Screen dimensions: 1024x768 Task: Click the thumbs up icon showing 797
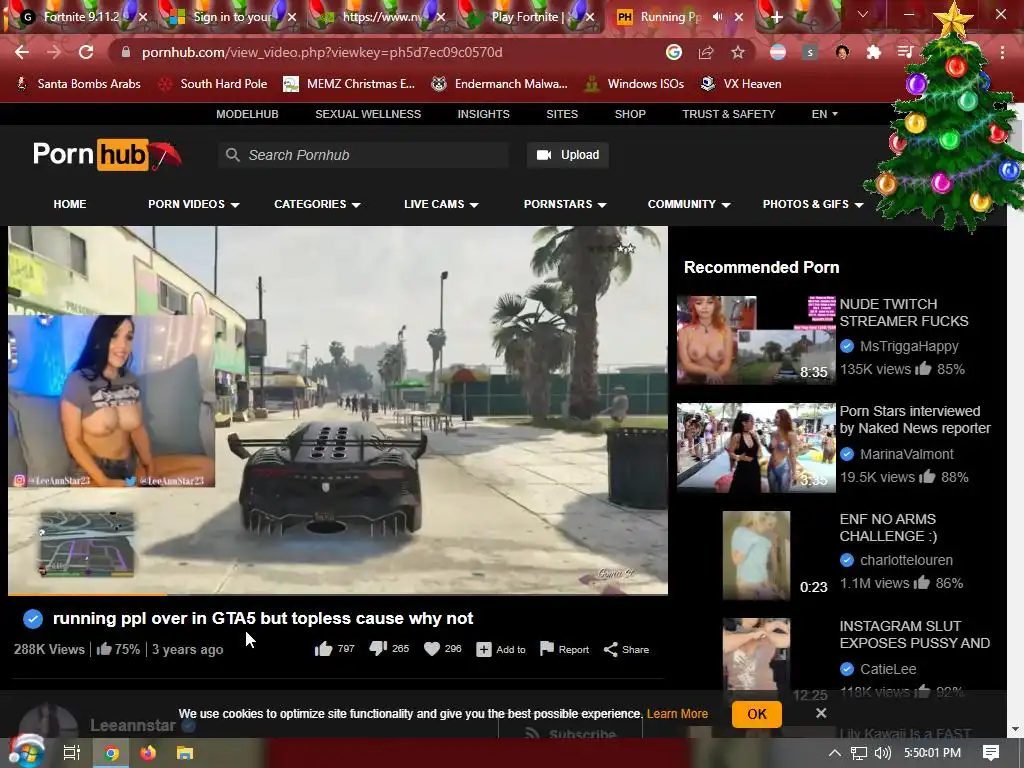click(323, 649)
